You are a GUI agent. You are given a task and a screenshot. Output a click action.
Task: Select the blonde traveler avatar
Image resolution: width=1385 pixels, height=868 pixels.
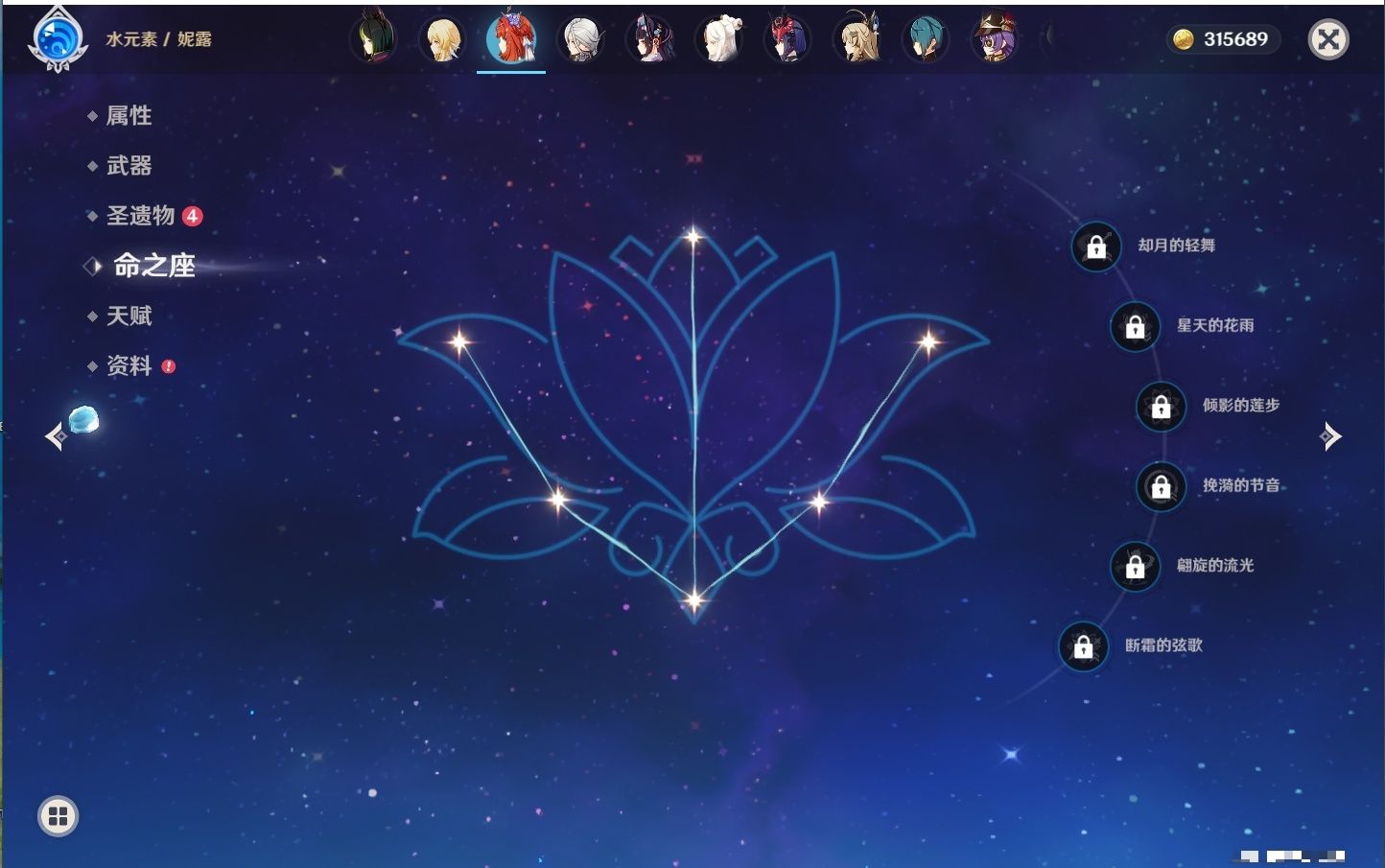(x=442, y=39)
